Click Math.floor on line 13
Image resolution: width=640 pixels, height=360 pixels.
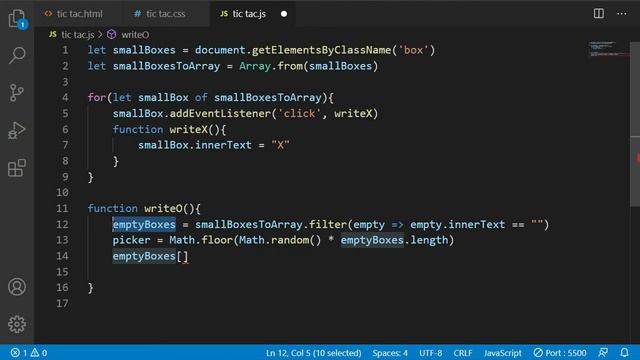(x=201, y=240)
